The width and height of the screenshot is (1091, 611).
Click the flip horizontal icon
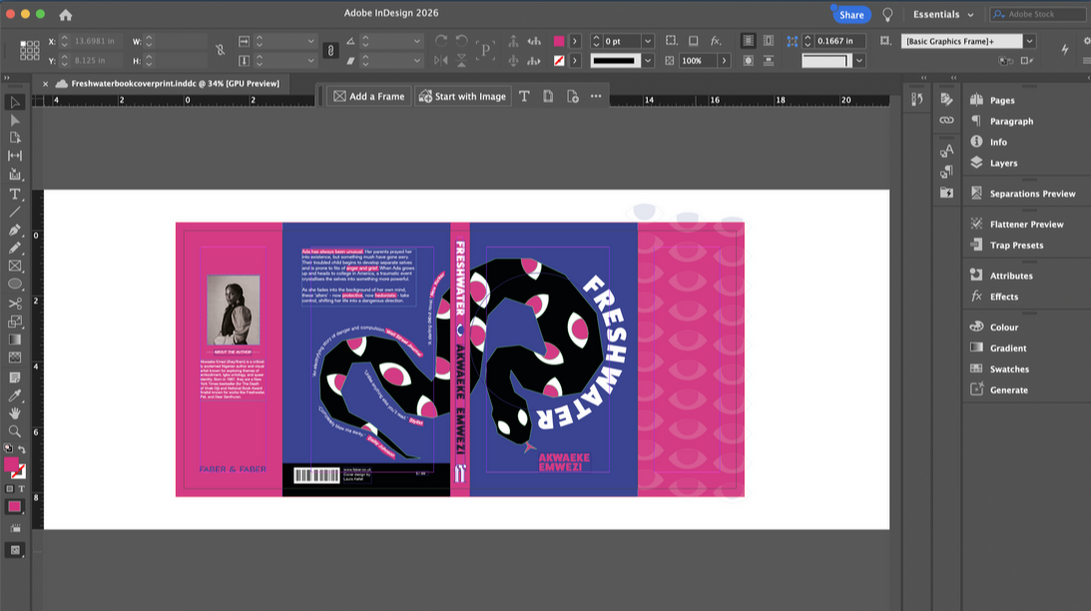pyautogui.click(x=441, y=61)
